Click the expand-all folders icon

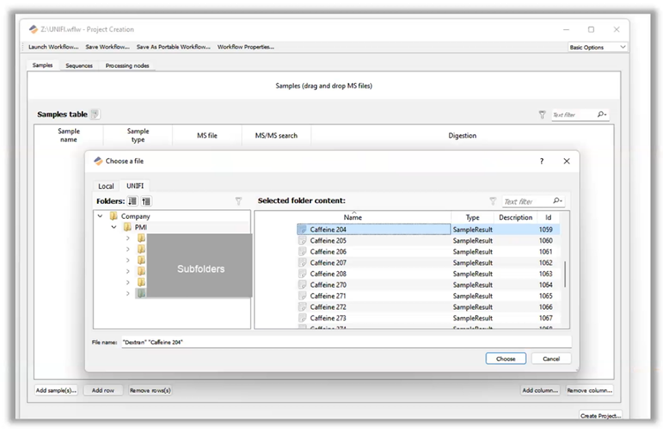(x=132, y=201)
